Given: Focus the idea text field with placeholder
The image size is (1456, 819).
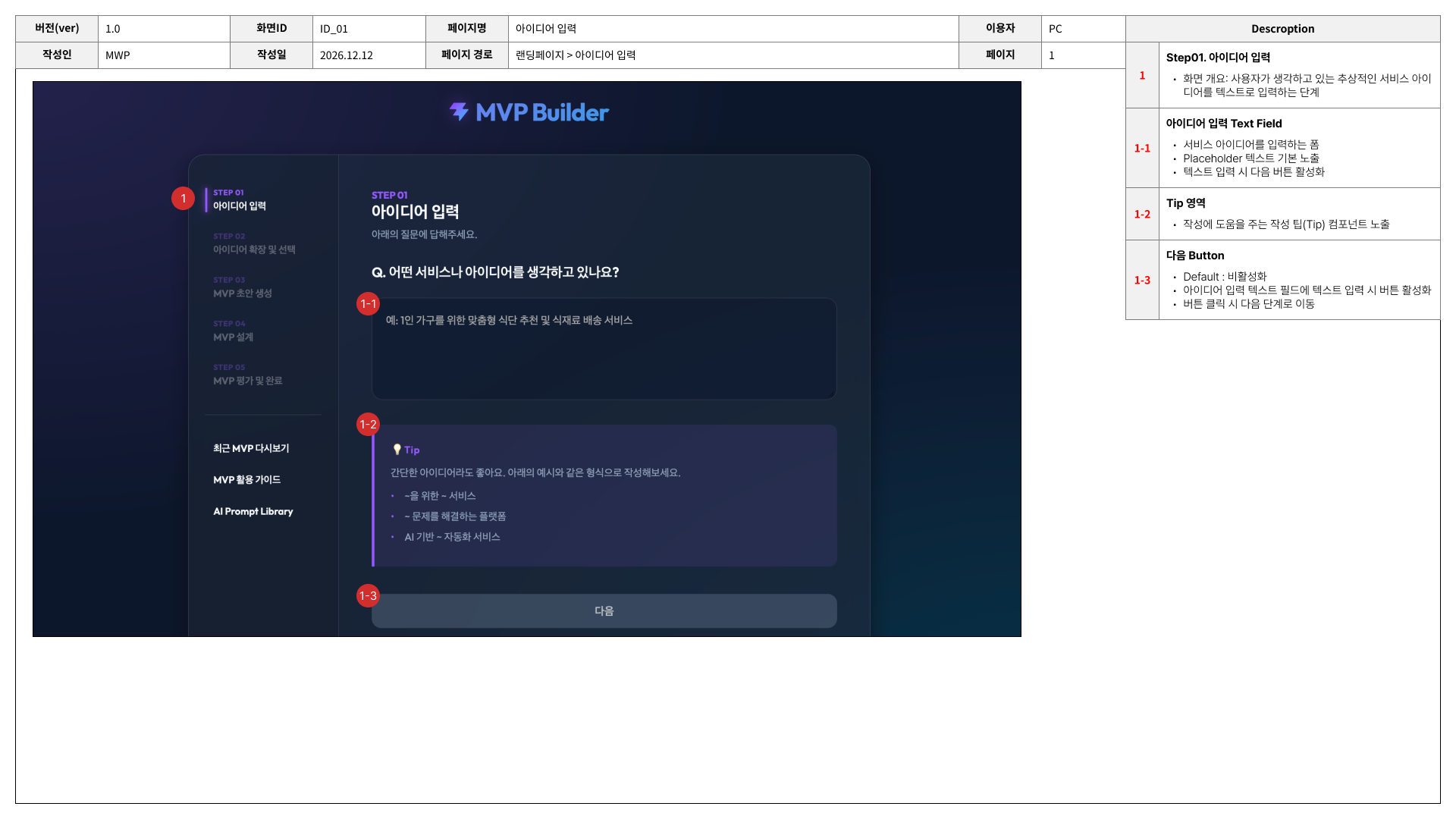Looking at the screenshot, I should tap(604, 349).
